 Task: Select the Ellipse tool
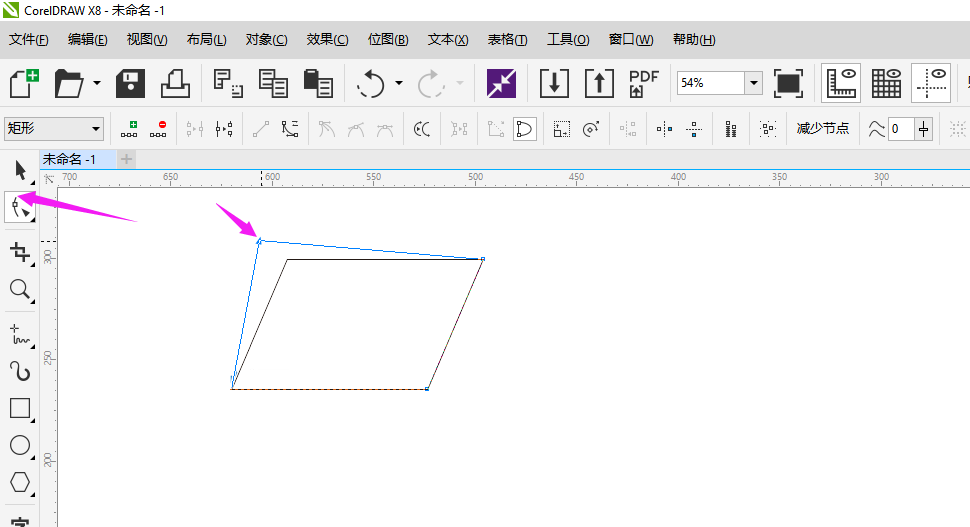tap(20, 446)
